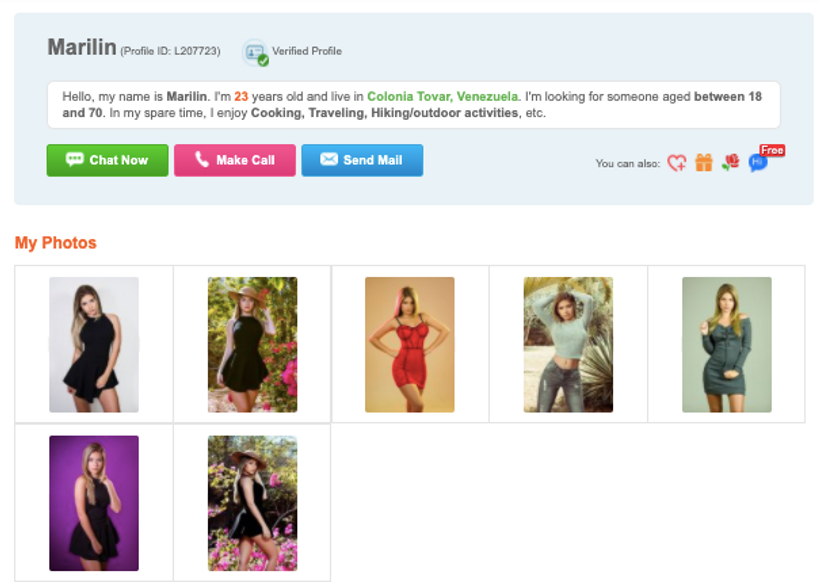Open the dark green long-sleeve dress photo
This screenshot has width=820, height=583.
click(x=727, y=345)
